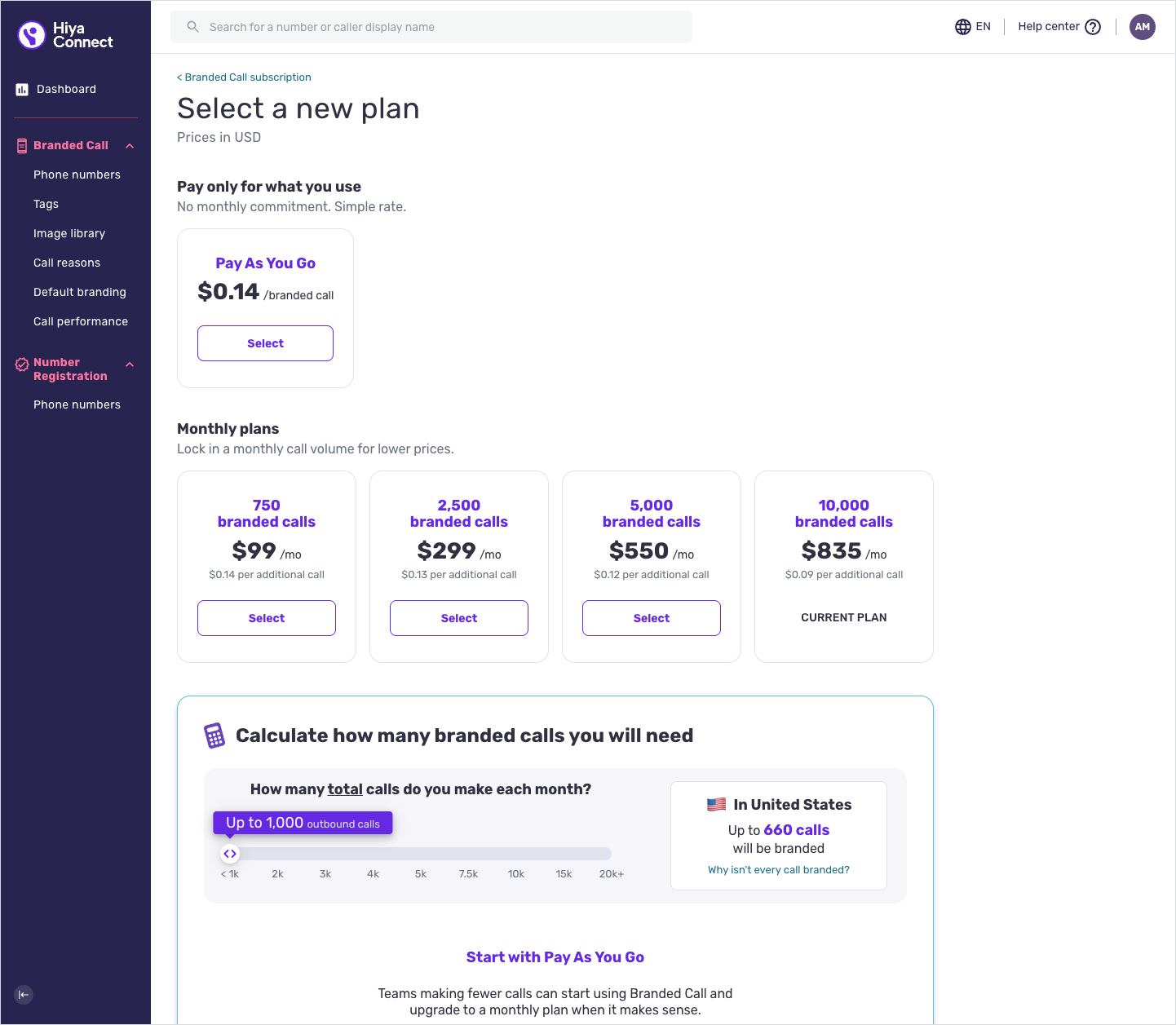Click the Help center question mark icon

pyautogui.click(x=1093, y=27)
